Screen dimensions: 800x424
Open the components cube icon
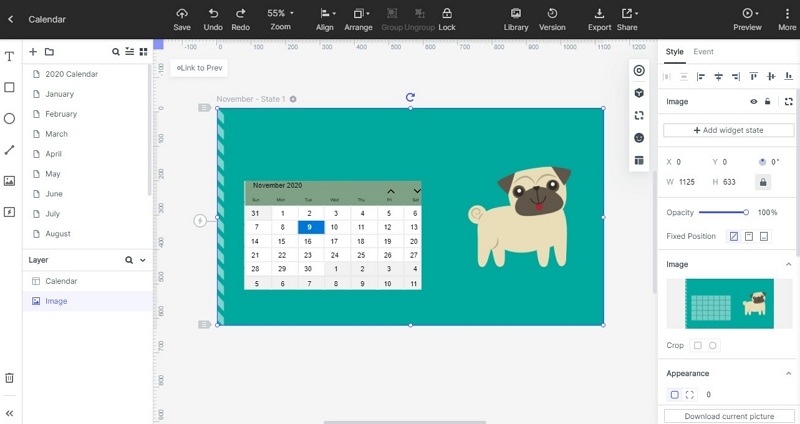(x=639, y=93)
